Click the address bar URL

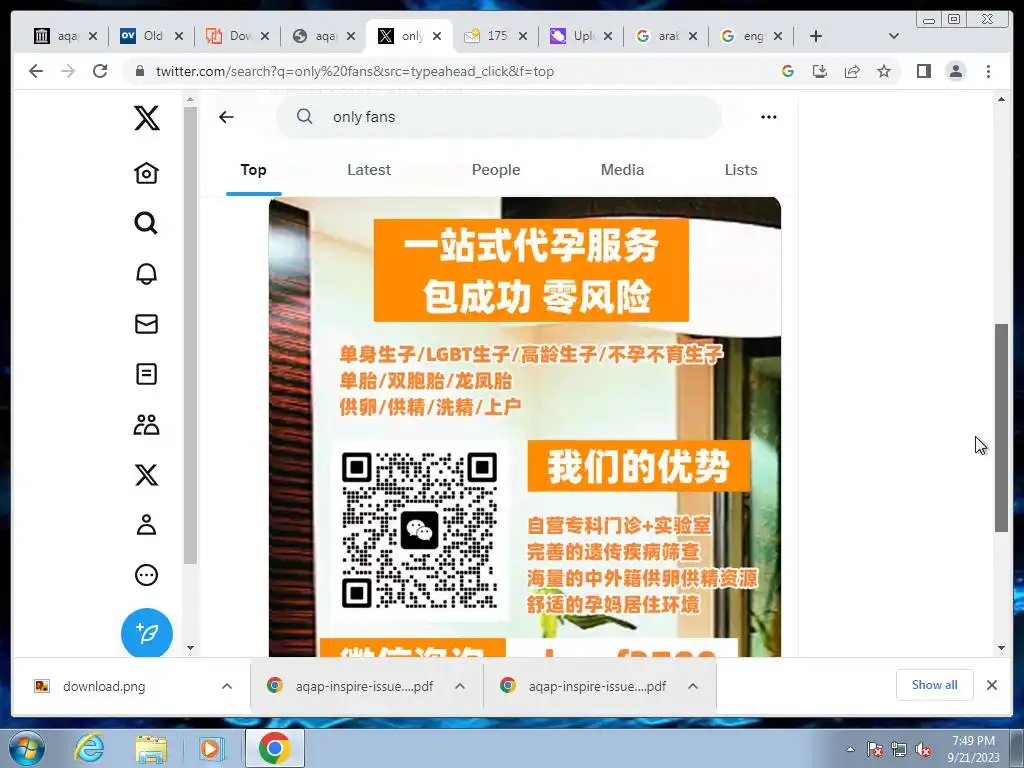click(355, 71)
